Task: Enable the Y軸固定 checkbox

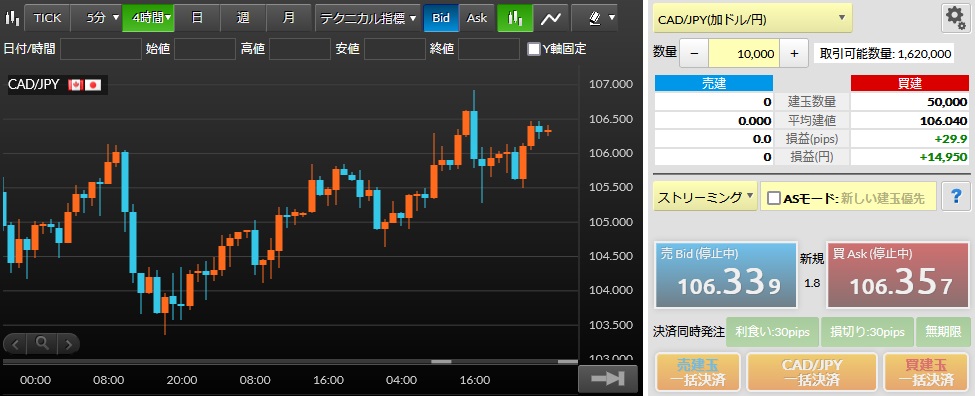Action: (534, 49)
